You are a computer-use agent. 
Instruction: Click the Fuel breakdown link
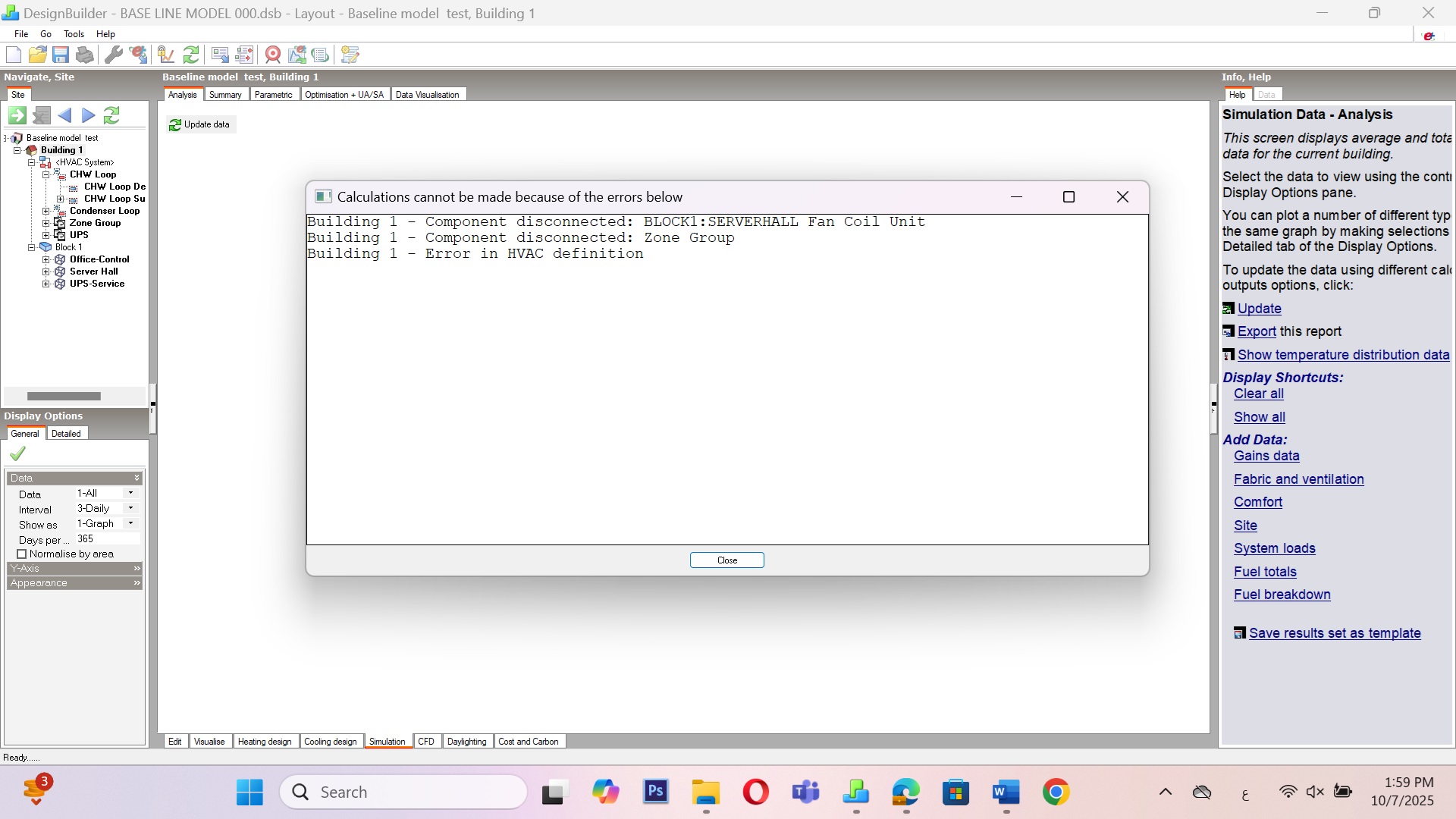point(1282,595)
